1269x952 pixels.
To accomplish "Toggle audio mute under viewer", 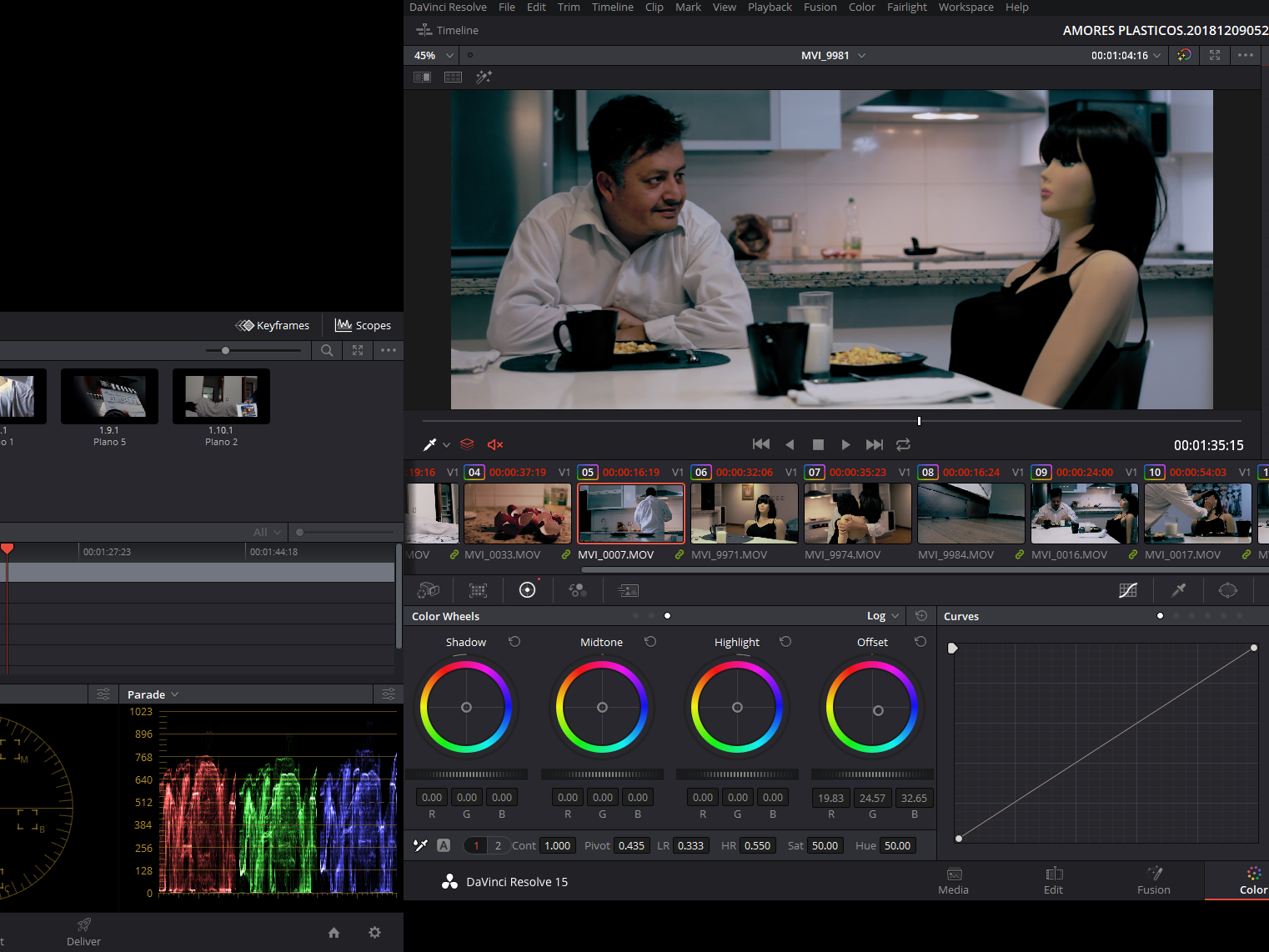I will tap(495, 444).
